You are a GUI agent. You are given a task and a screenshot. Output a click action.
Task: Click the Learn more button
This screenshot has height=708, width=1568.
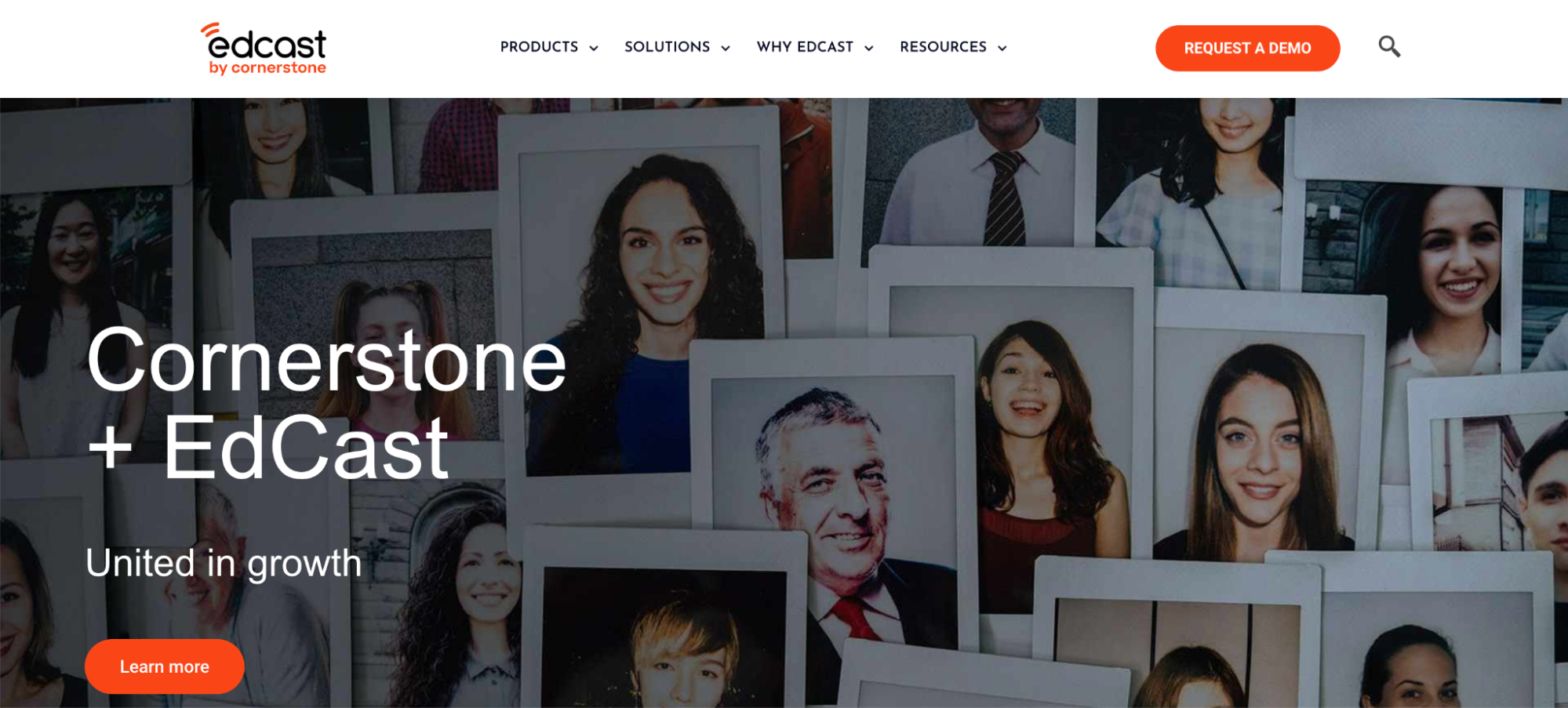tap(165, 666)
